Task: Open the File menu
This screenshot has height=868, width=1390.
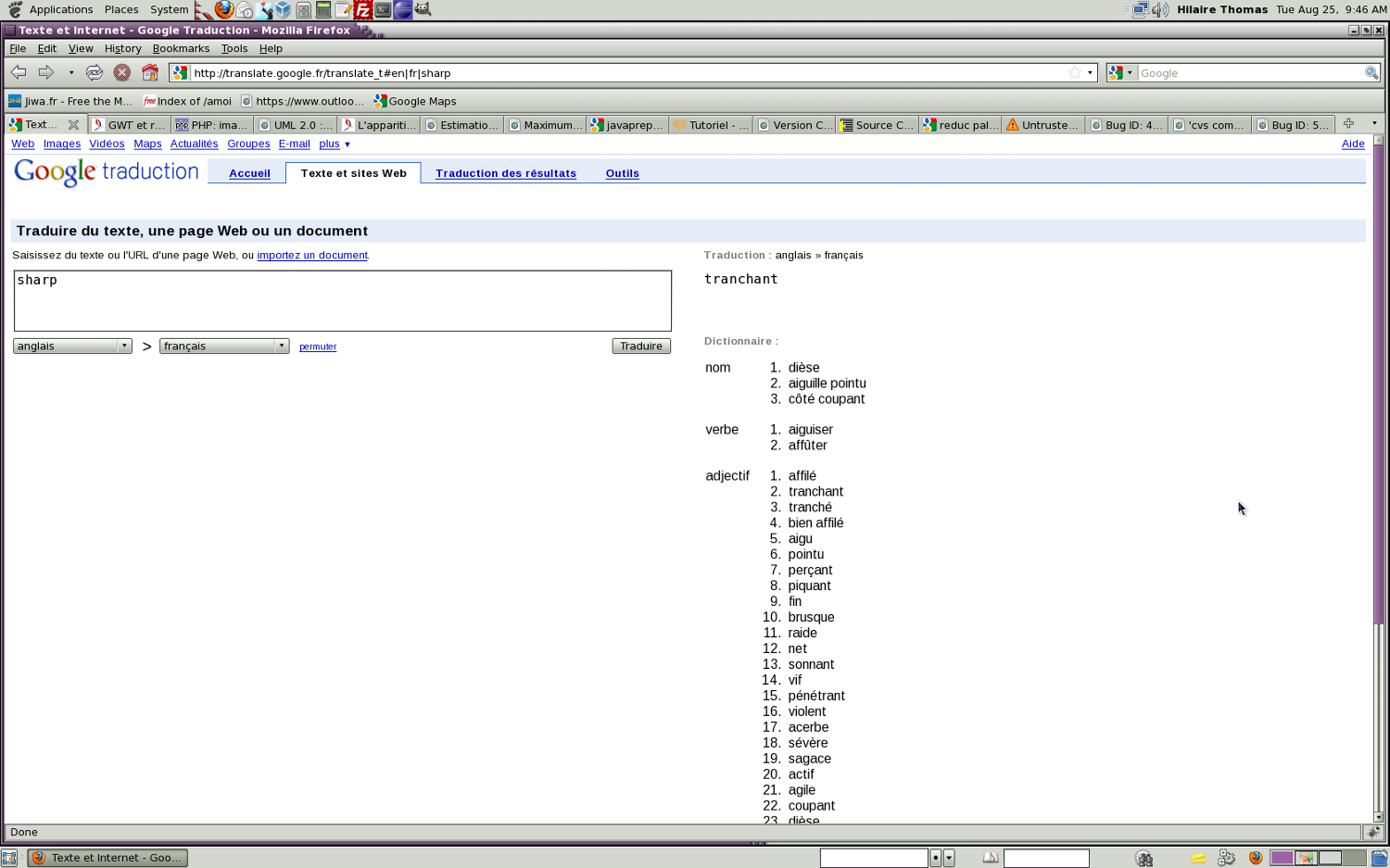Action: coord(18,48)
